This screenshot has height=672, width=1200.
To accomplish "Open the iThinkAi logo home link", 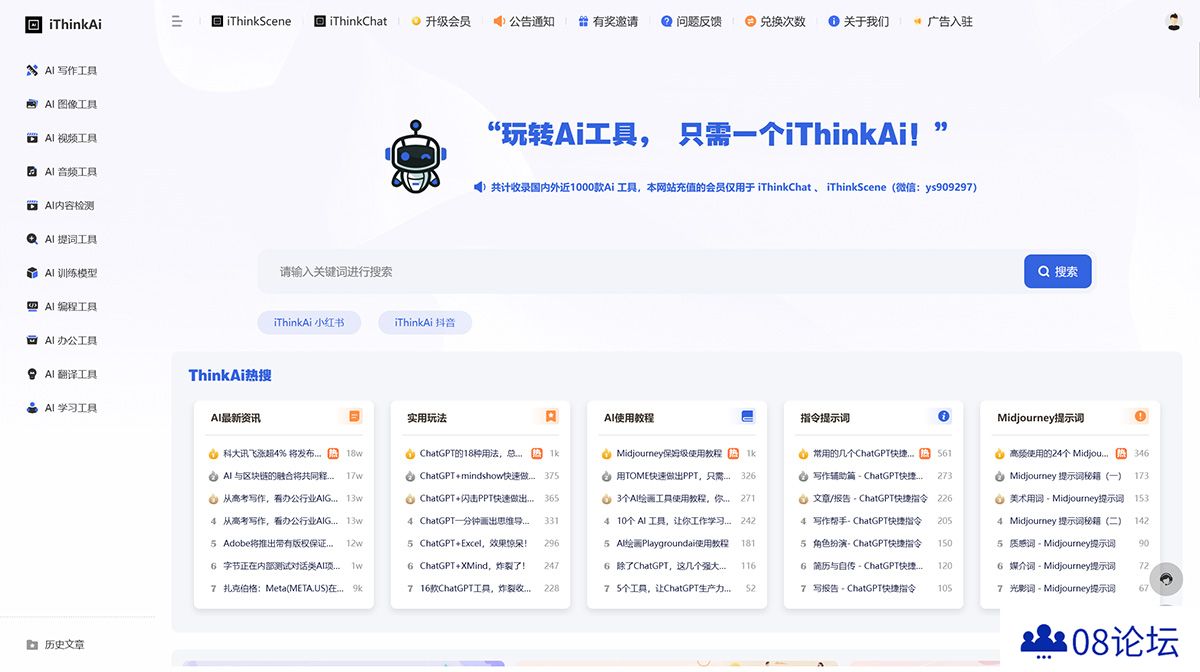I will point(64,24).
